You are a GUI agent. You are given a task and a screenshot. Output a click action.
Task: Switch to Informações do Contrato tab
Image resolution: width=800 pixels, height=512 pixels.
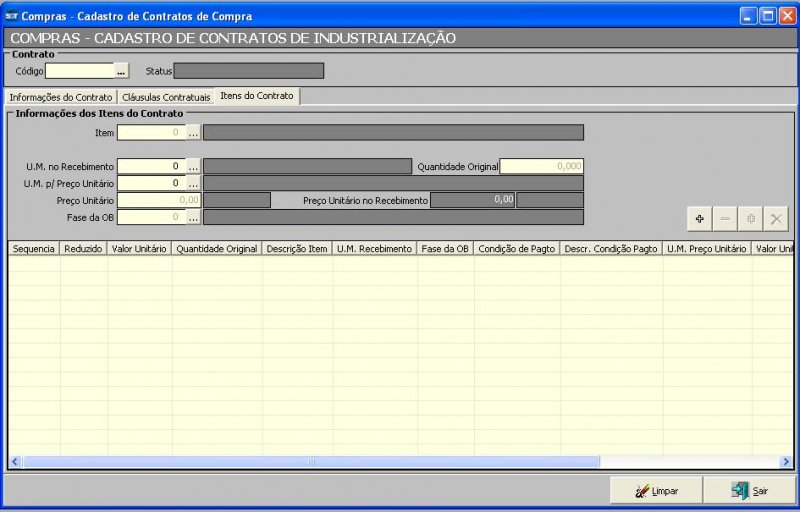61,97
